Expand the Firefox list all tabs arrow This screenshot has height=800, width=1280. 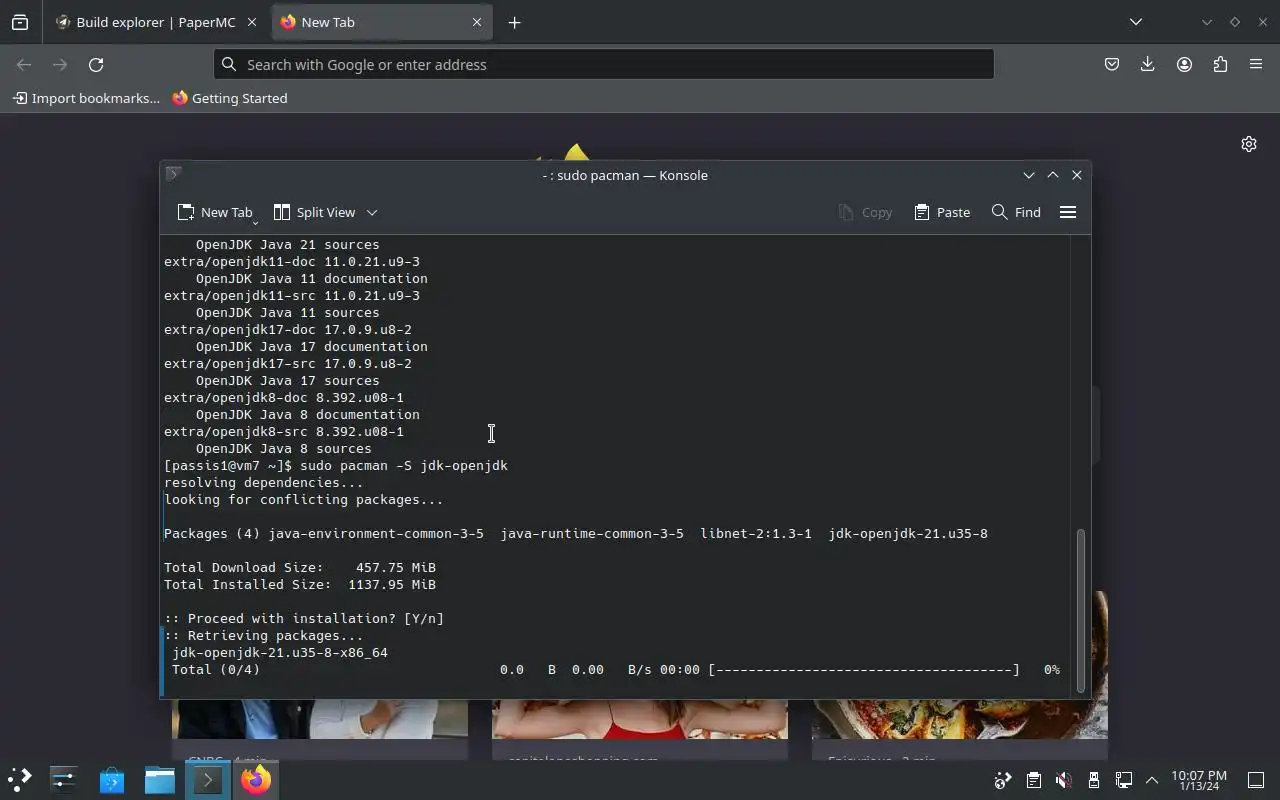1136,22
